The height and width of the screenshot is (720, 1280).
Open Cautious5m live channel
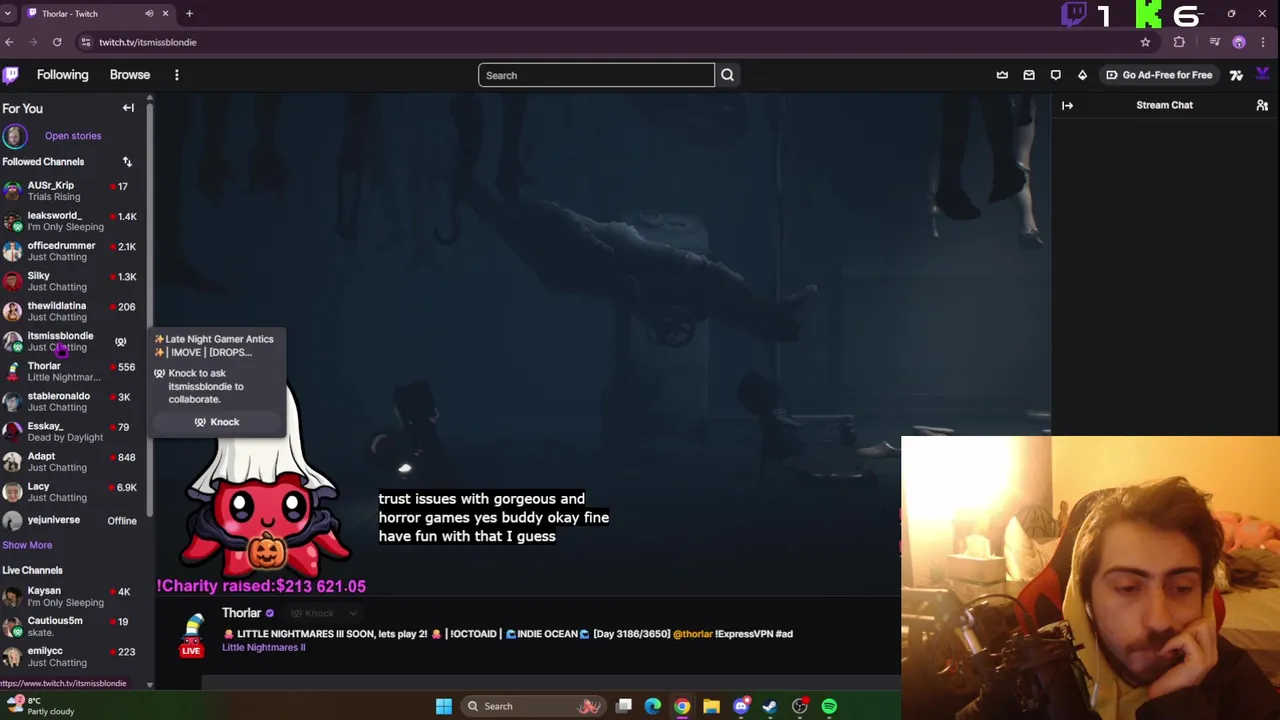pyautogui.click(x=73, y=626)
